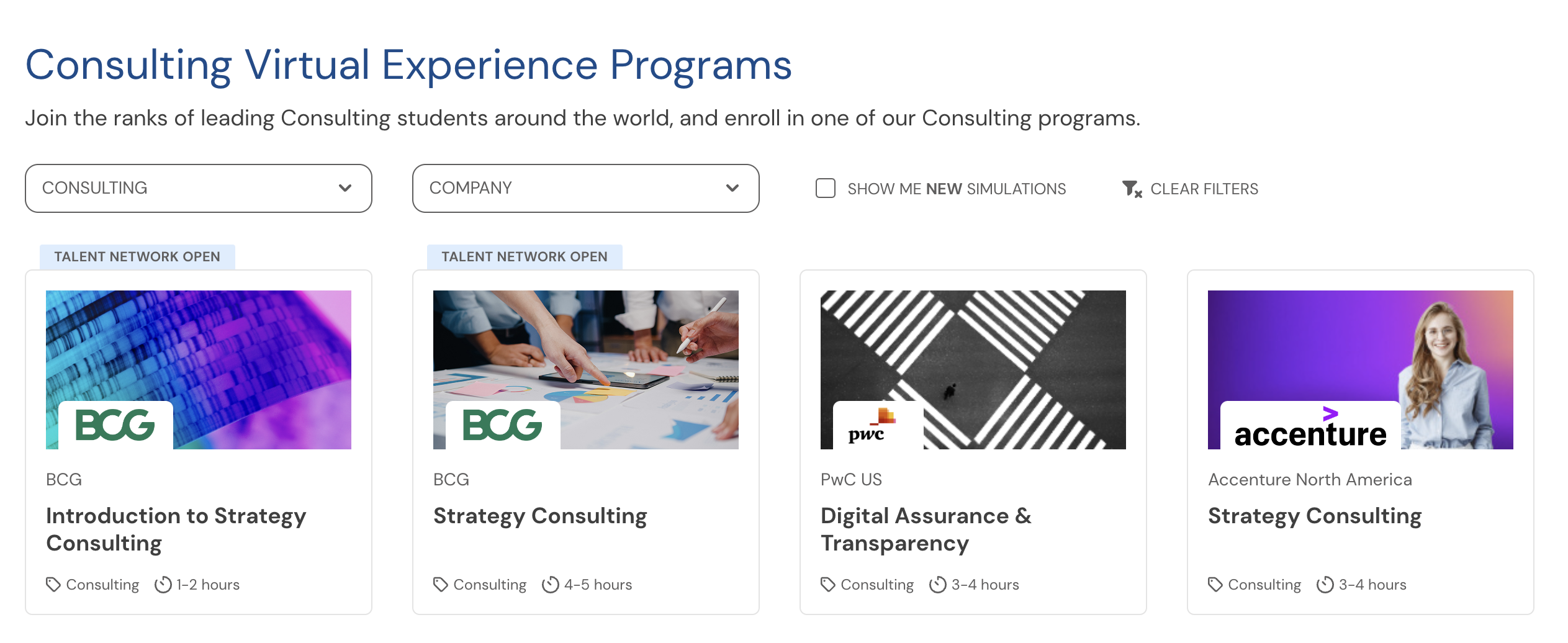Click the first Talent Network Open tag
1568x643 pixels.
tap(137, 257)
